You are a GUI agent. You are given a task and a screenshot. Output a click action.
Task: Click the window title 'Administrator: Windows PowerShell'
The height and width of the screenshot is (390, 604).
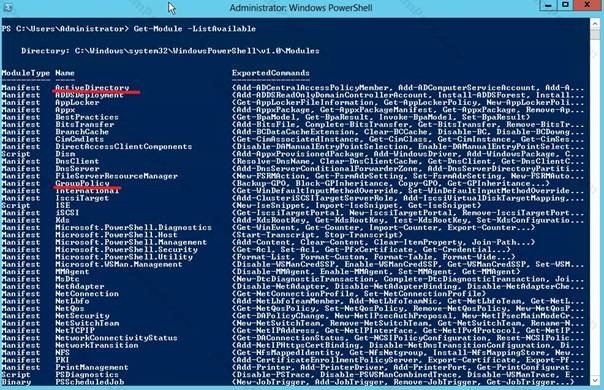click(301, 8)
